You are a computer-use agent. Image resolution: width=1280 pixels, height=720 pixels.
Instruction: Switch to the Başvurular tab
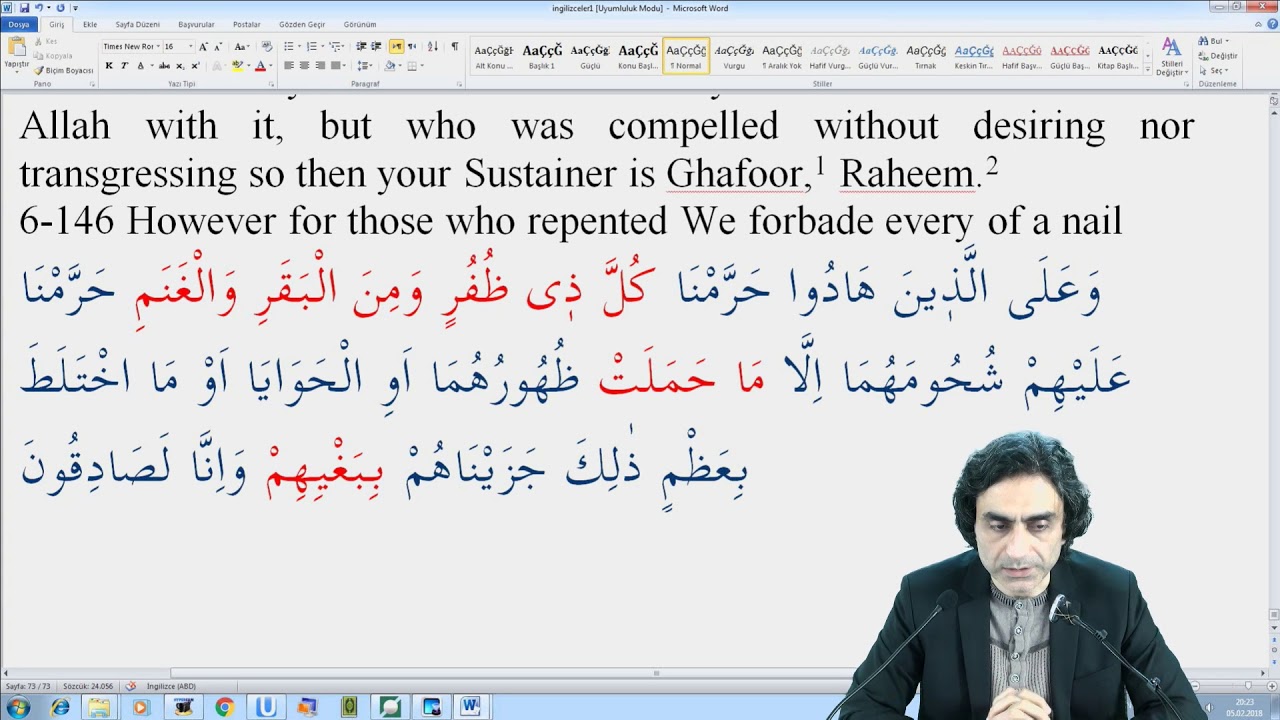pos(196,24)
